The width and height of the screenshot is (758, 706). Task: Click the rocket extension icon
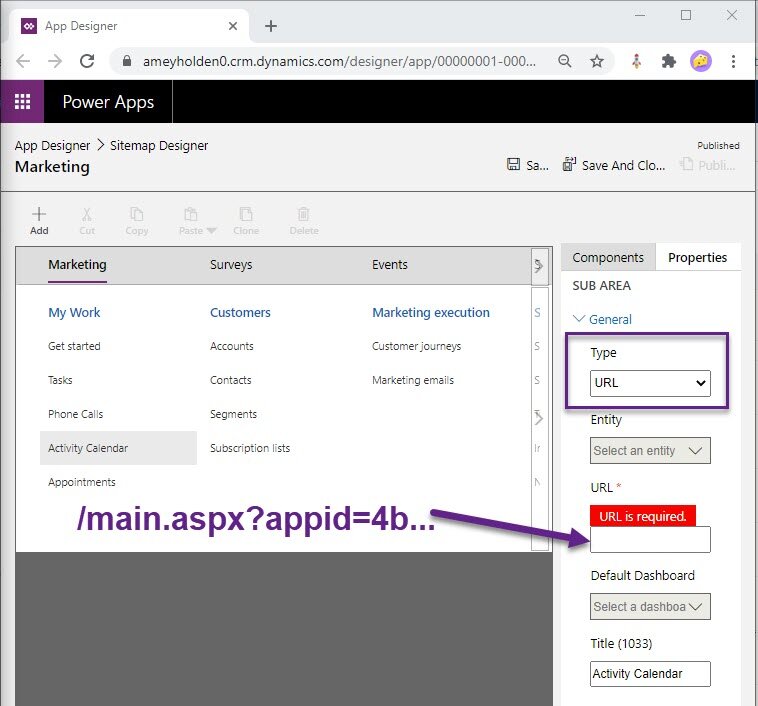click(x=637, y=61)
